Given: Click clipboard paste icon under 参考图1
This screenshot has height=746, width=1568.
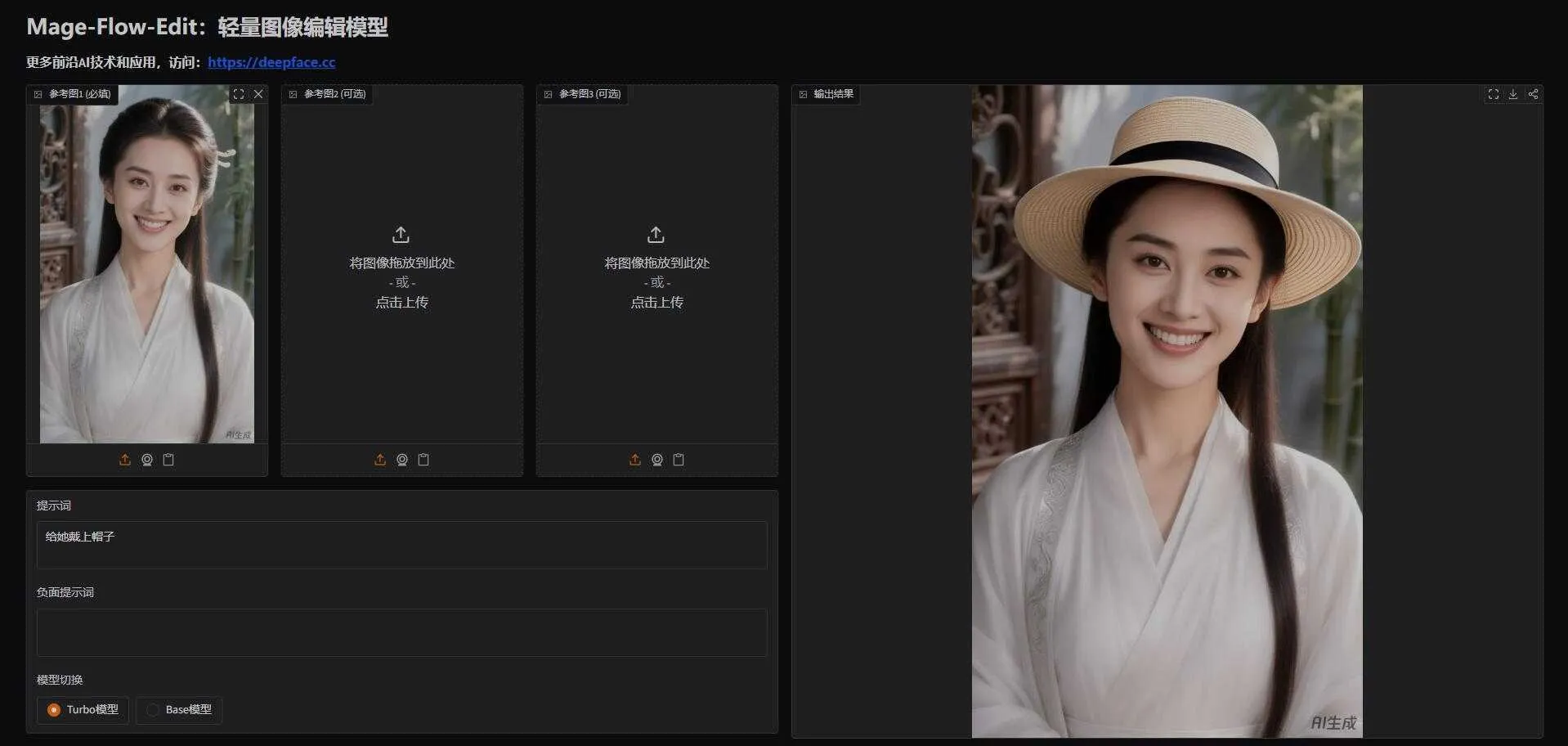Looking at the screenshot, I should tap(168, 460).
